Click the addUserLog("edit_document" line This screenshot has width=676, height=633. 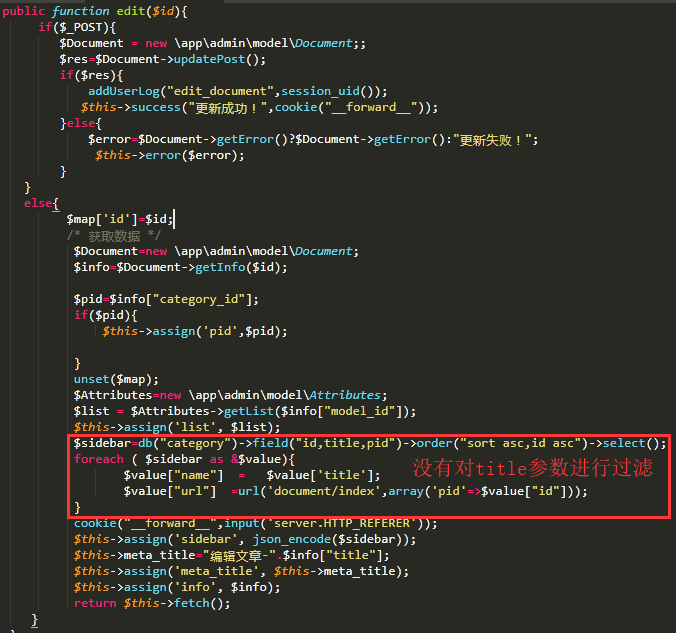(x=238, y=91)
